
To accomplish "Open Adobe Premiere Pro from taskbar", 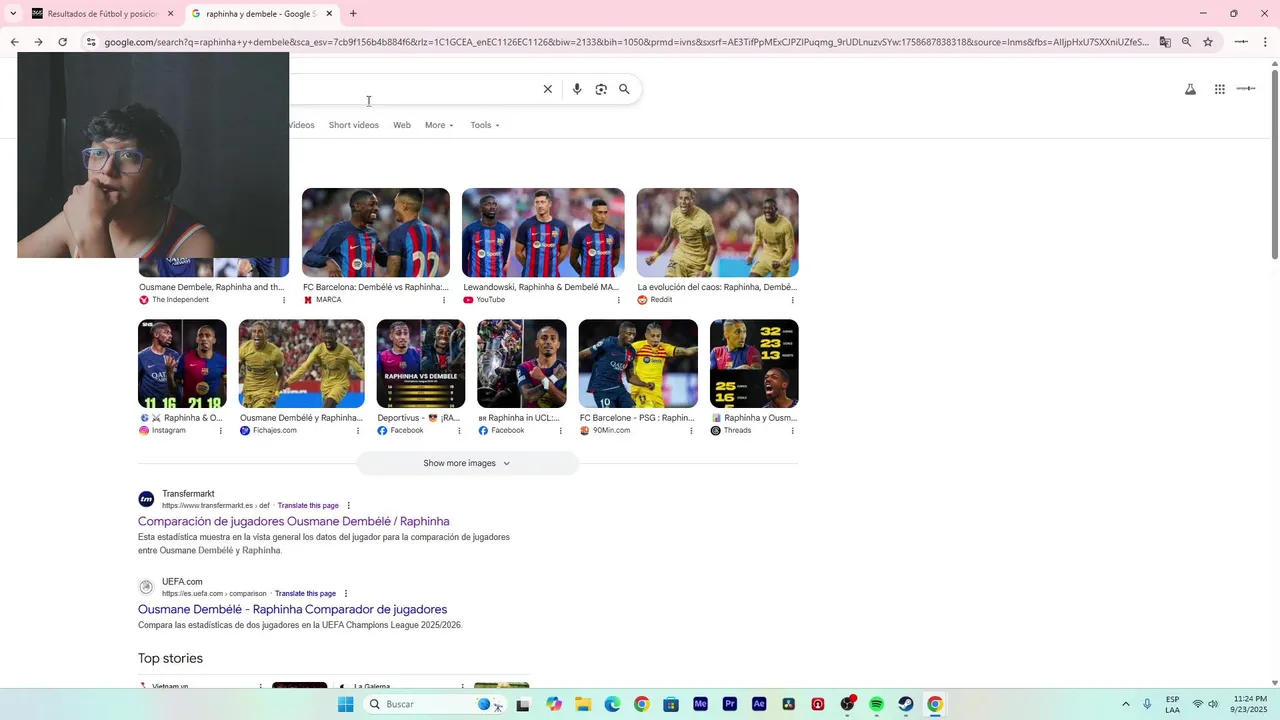I will pos(730,704).
